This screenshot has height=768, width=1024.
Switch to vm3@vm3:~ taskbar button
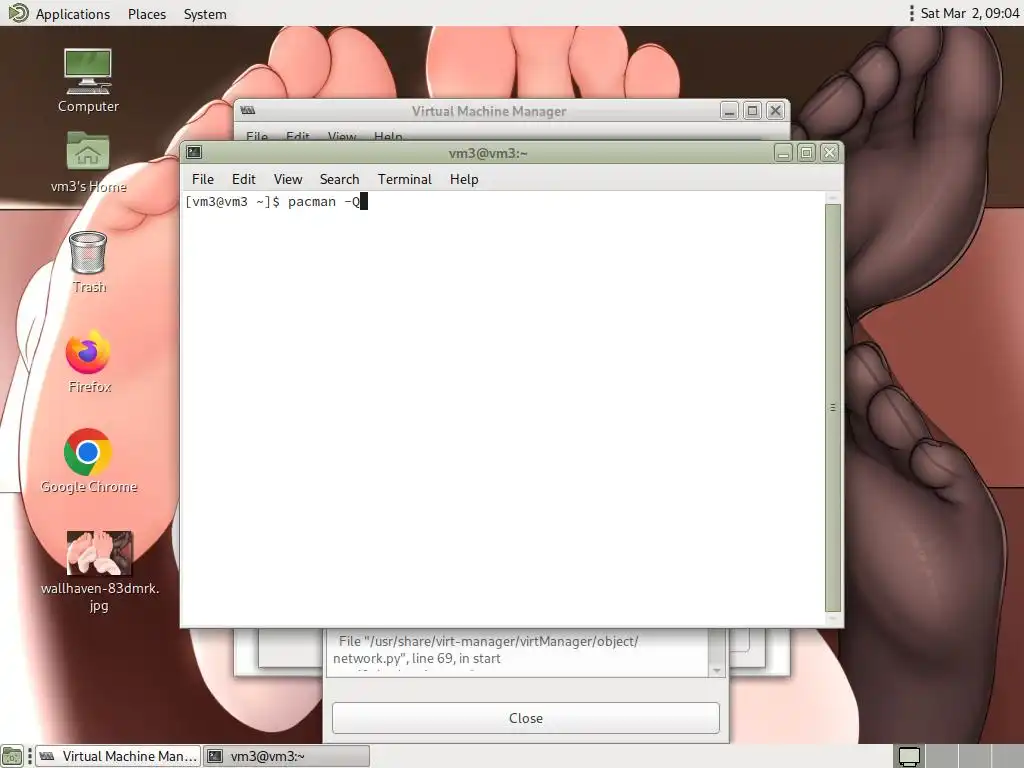click(286, 756)
